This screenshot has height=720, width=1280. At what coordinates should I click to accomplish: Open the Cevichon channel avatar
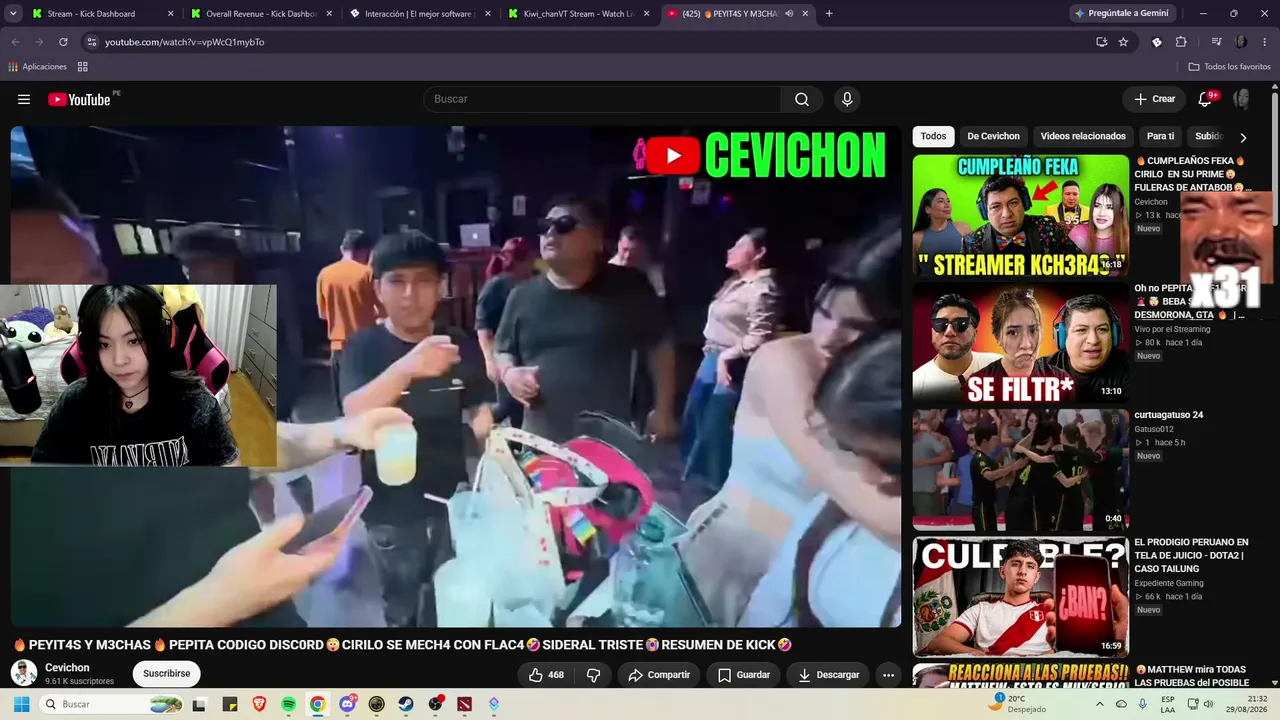[x=24, y=673]
